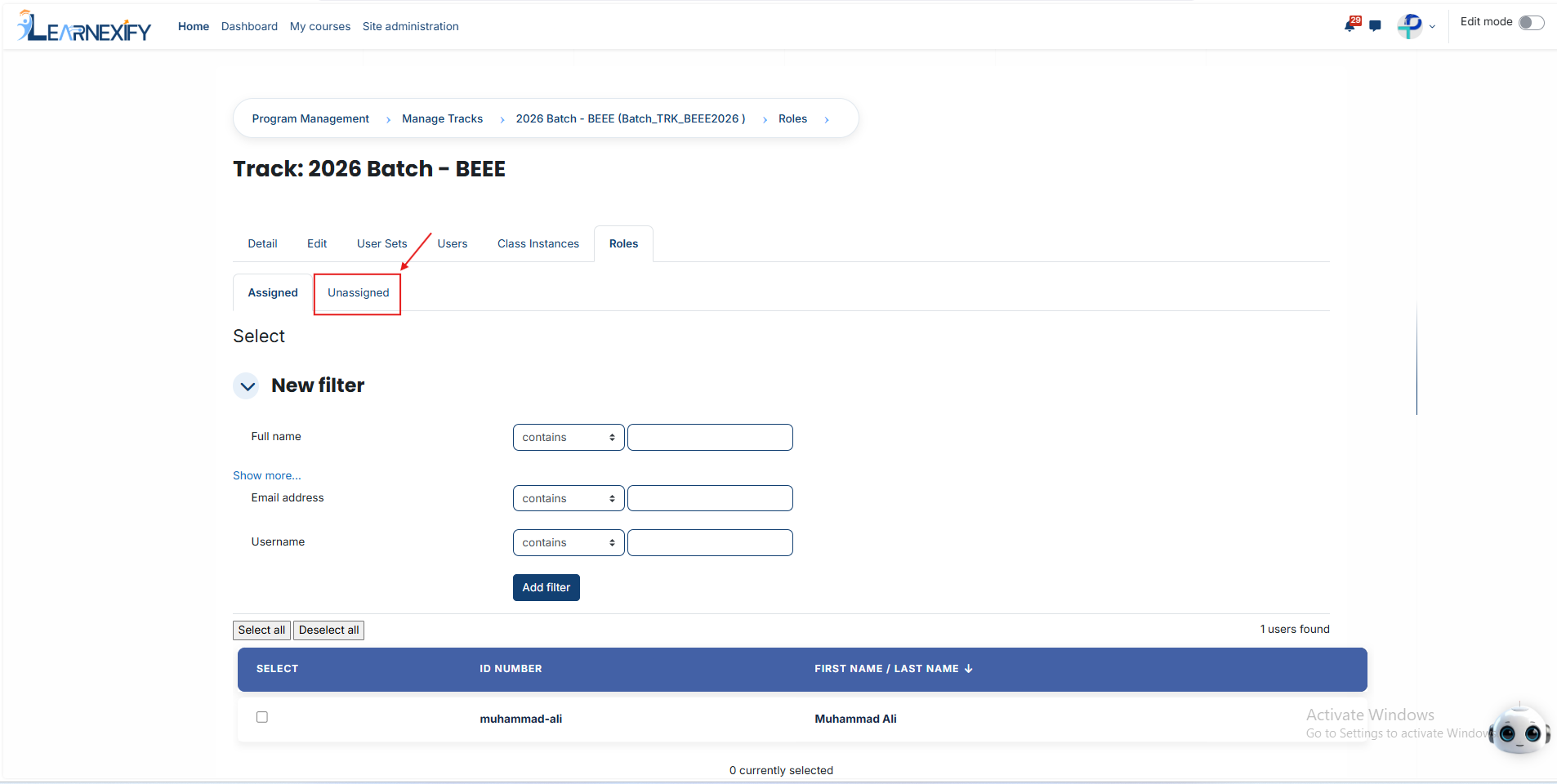Click the Full name text input field
Screen dimensions: 1557x784
[710, 437]
